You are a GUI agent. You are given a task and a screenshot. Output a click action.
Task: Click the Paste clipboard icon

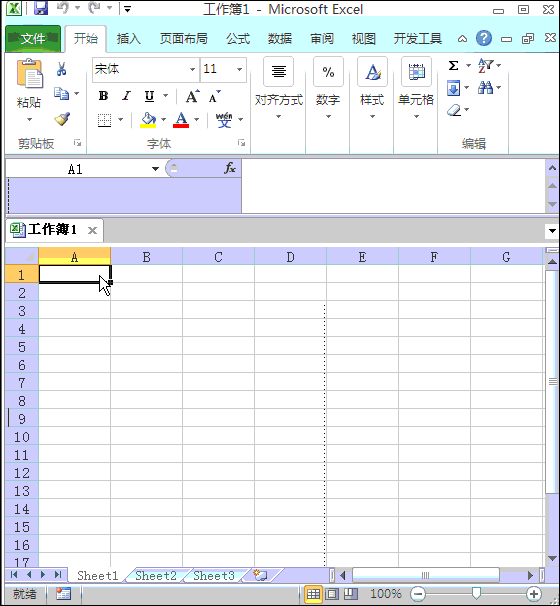click(29, 73)
